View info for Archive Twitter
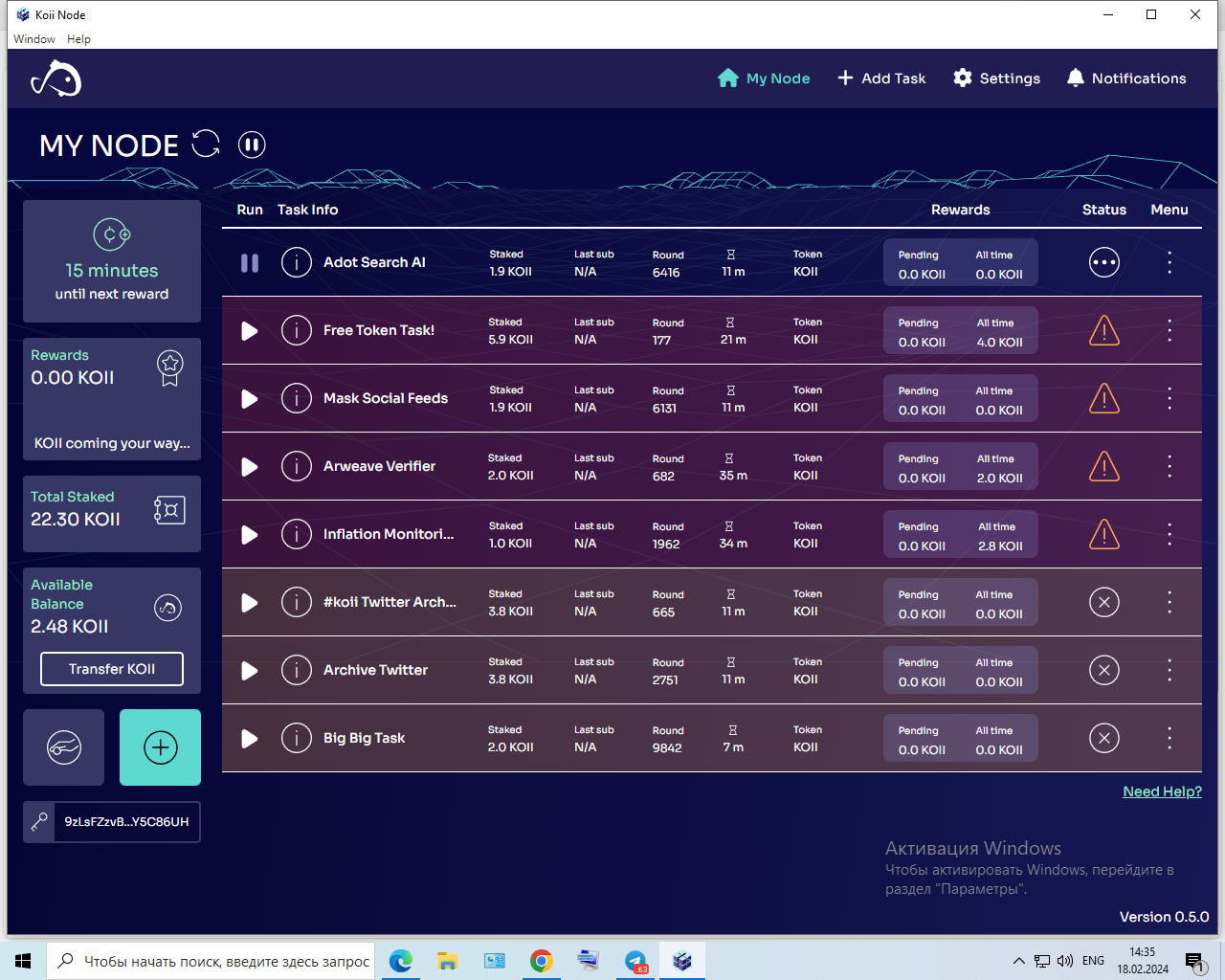Viewport: 1225px width, 980px height. click(297, 670)
